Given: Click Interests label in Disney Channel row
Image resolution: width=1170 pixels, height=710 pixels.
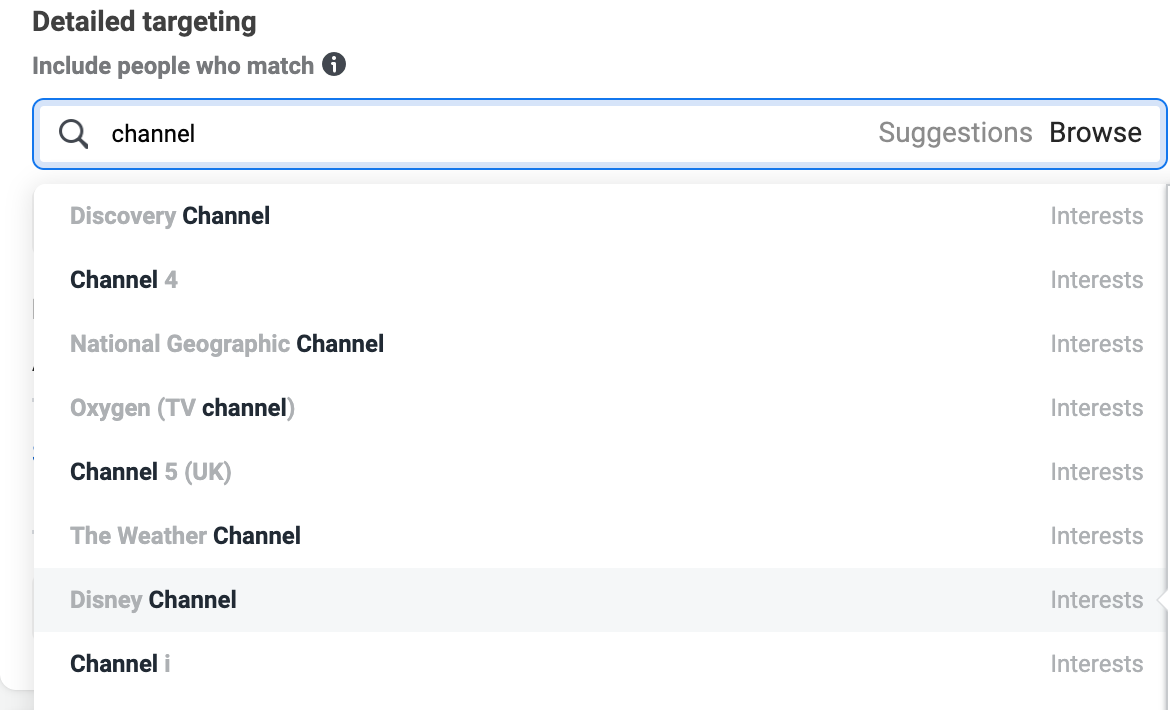Looking at the screenshot, I should pyautogui.click(x=1096, y=600).
